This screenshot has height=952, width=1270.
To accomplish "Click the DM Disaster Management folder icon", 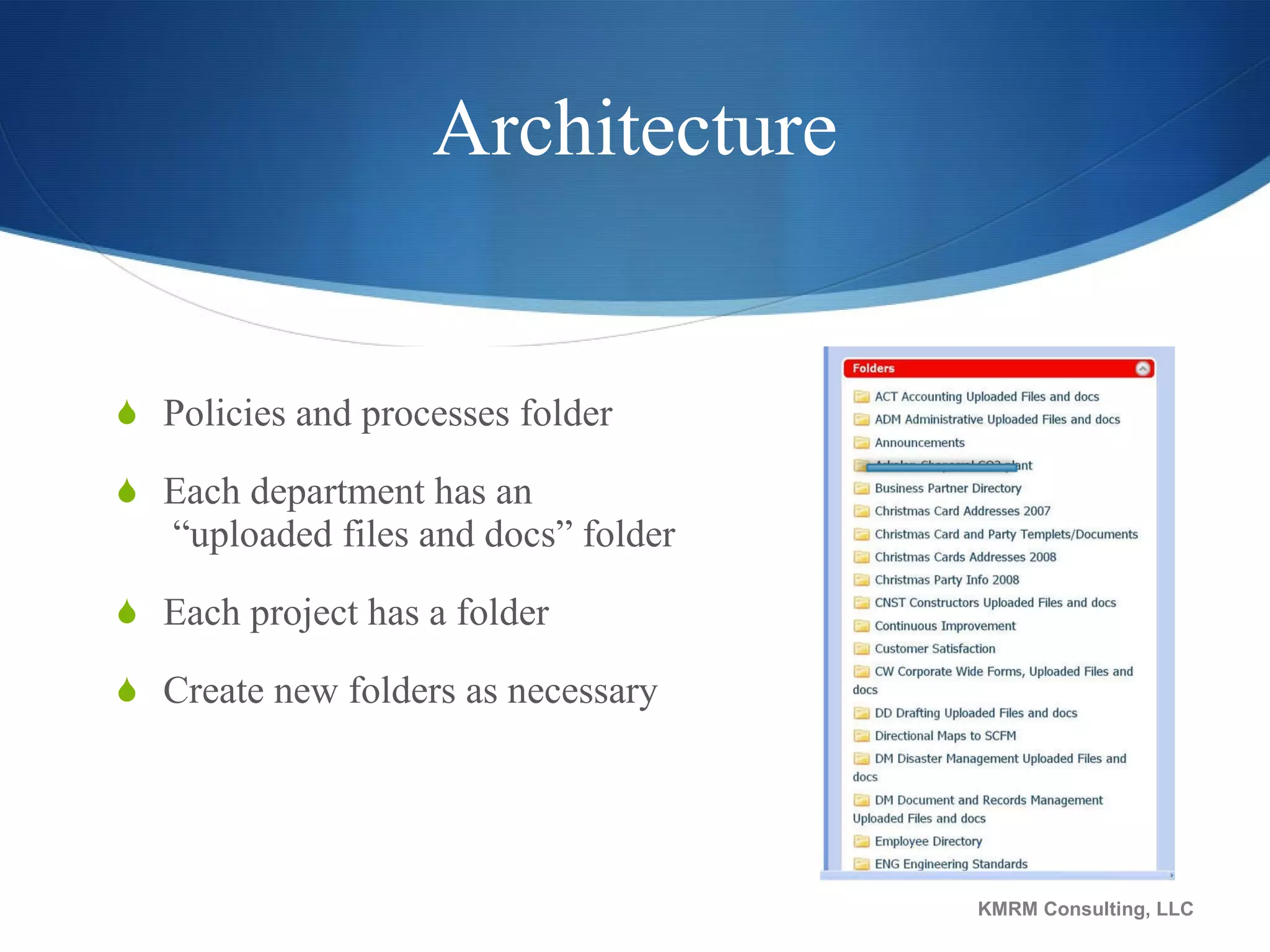I will coord(861,759).
